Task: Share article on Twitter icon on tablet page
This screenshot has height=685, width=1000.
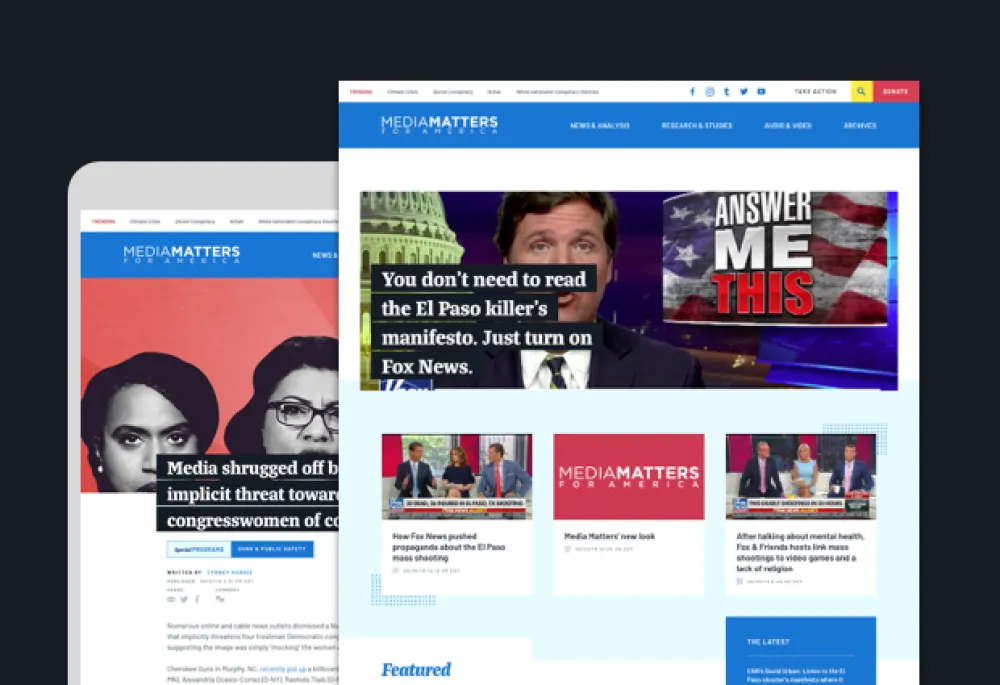Action: tap(184, 600)
